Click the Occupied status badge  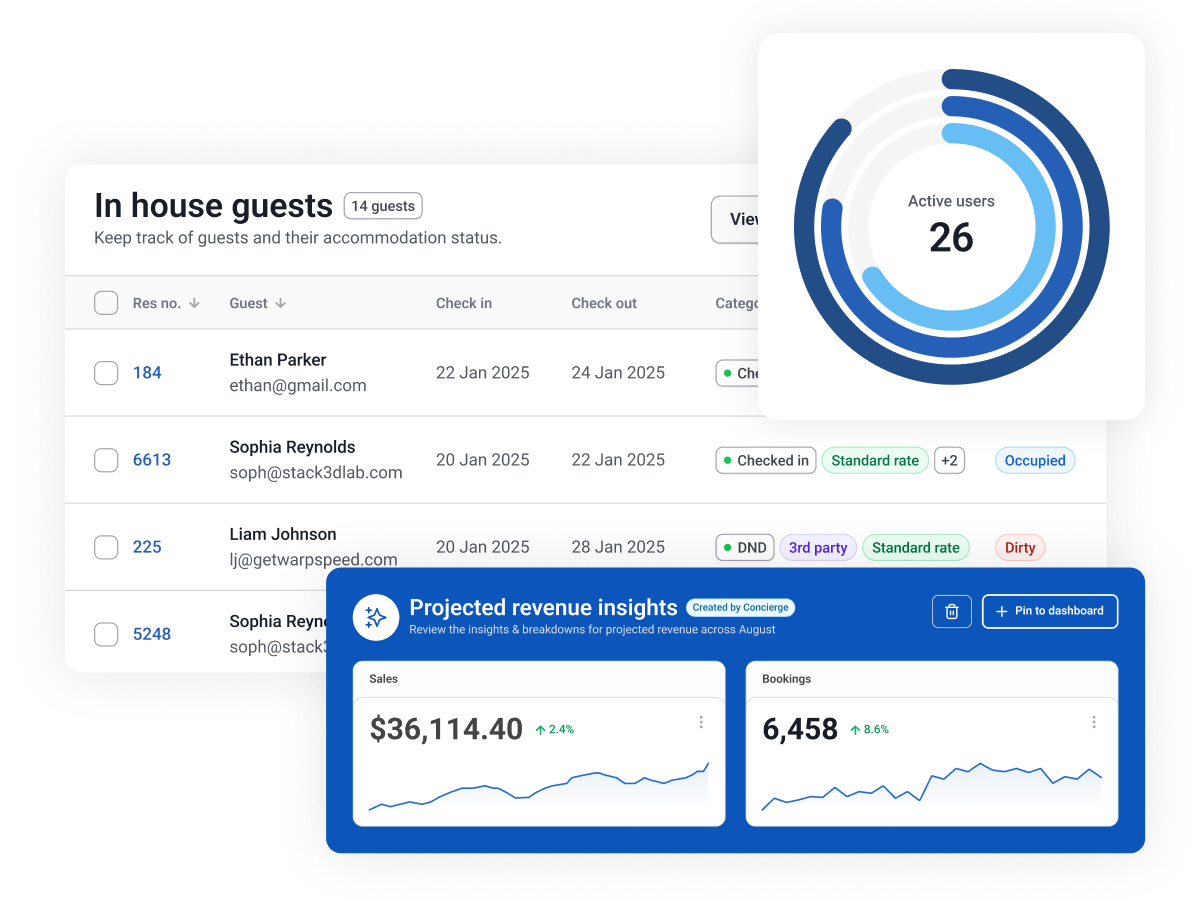1034,460
